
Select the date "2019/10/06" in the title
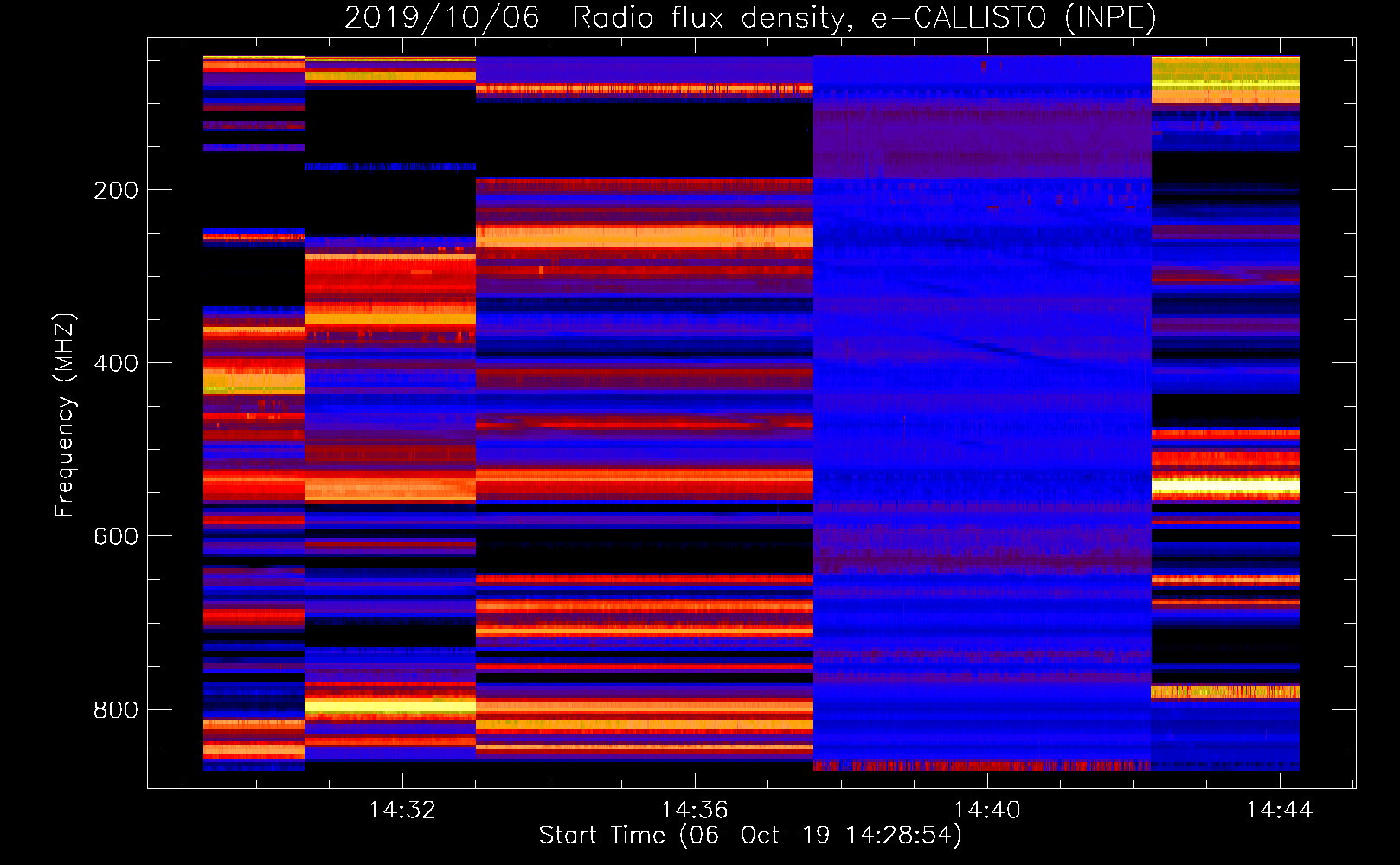pyautogui.click(x=442, y=17)
